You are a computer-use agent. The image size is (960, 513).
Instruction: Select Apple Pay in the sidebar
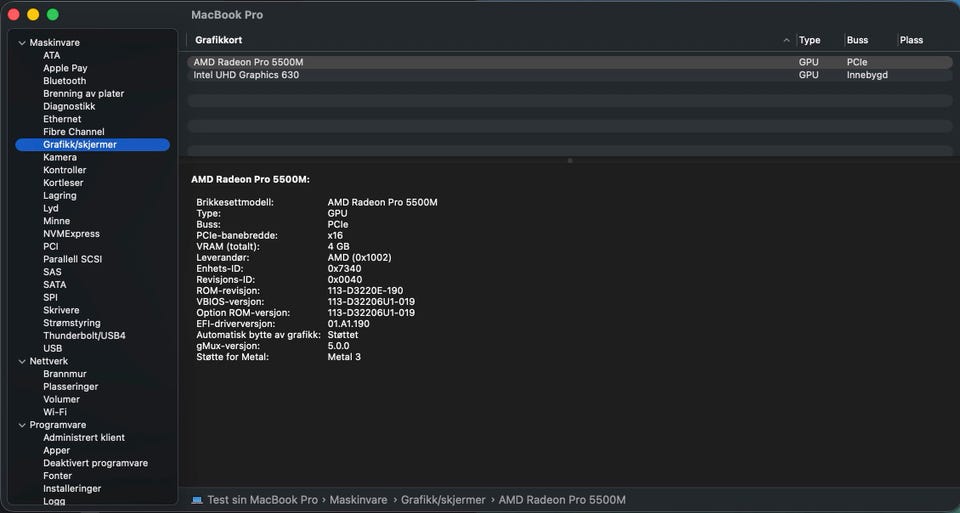[x=65, y=68]
